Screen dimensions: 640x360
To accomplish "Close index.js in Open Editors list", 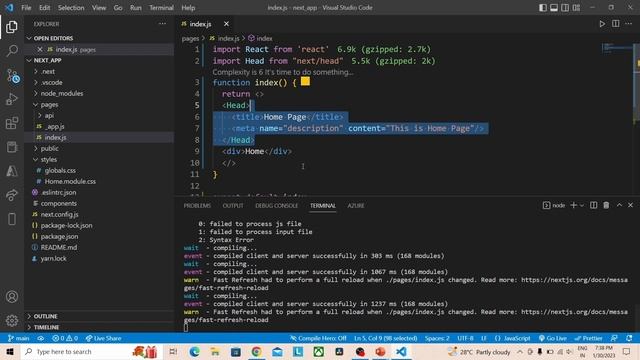I will click(40, 49).
